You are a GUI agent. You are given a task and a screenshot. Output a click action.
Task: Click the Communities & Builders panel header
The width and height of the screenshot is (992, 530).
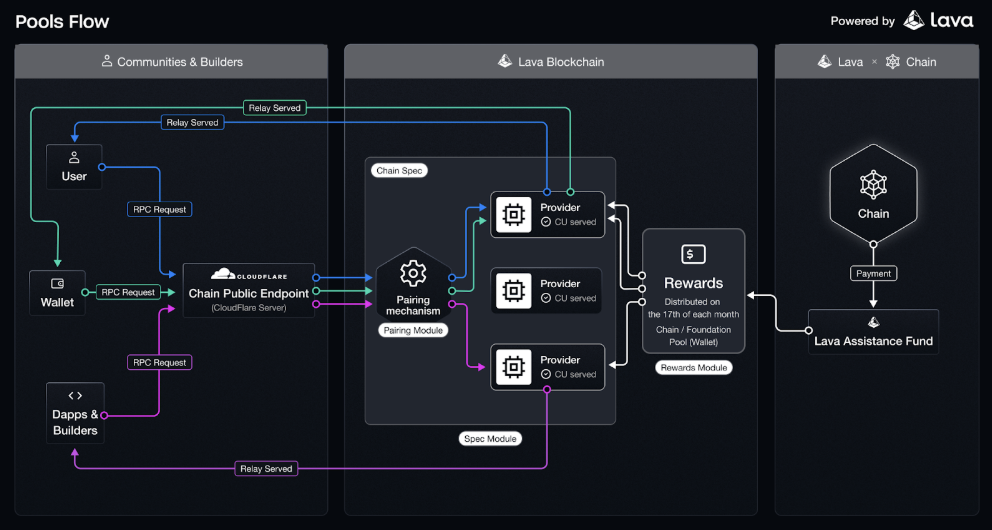[x=171, y=62]
